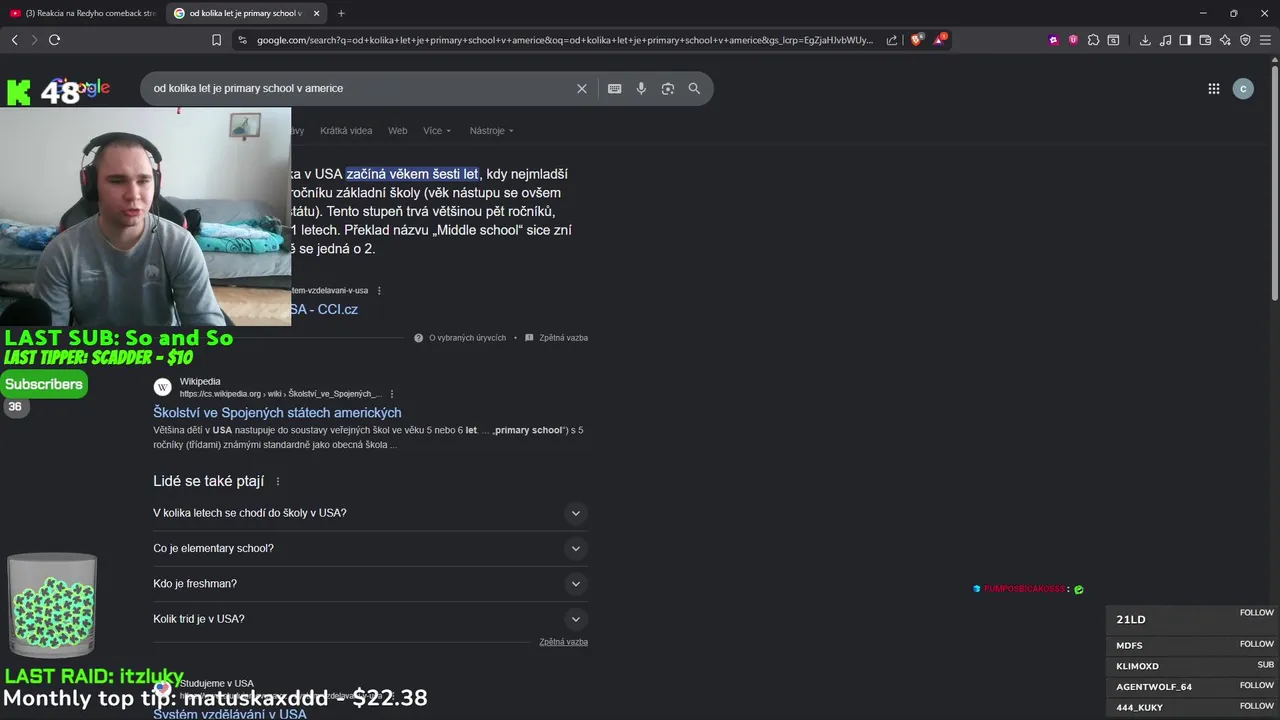Click the browser address bar URL
This screenshot has width=1280, height=720.
[565, 40]
